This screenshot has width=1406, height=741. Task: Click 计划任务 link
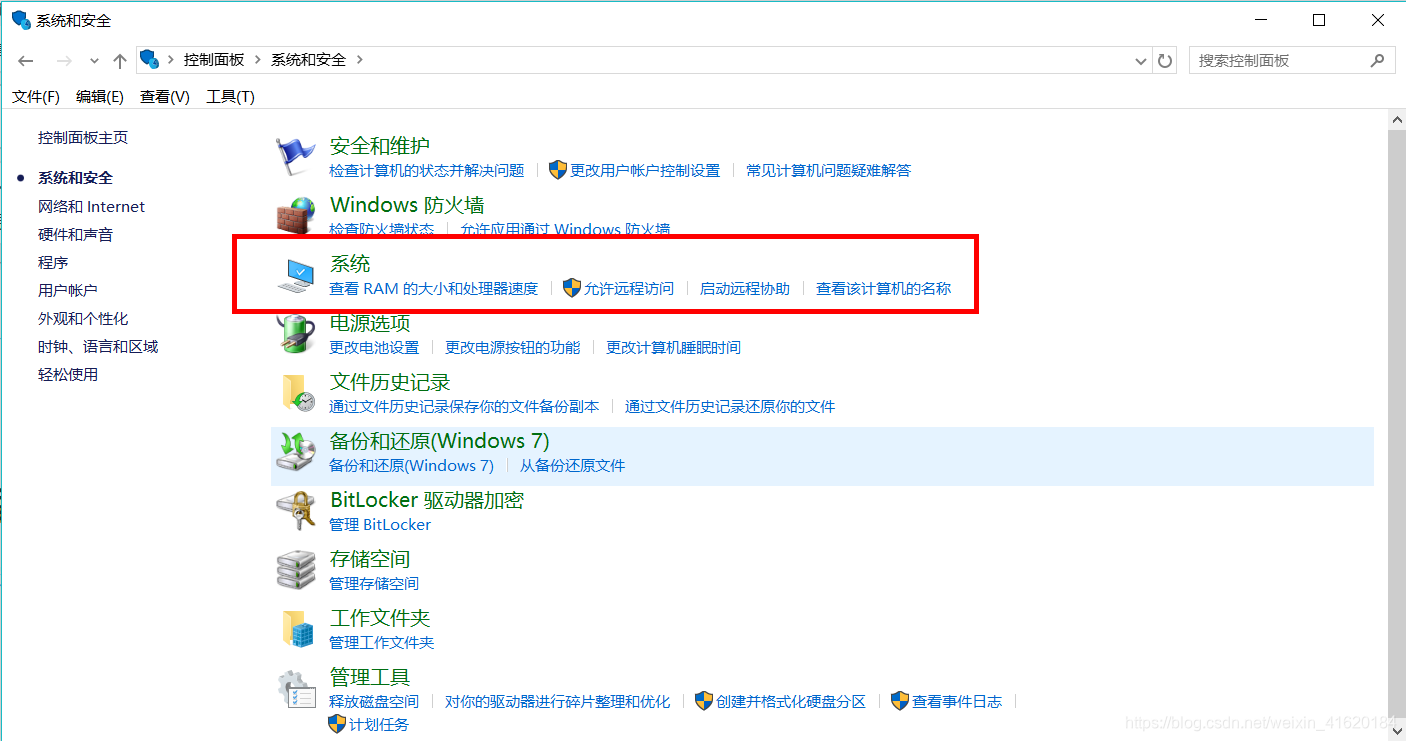[379, 724]
